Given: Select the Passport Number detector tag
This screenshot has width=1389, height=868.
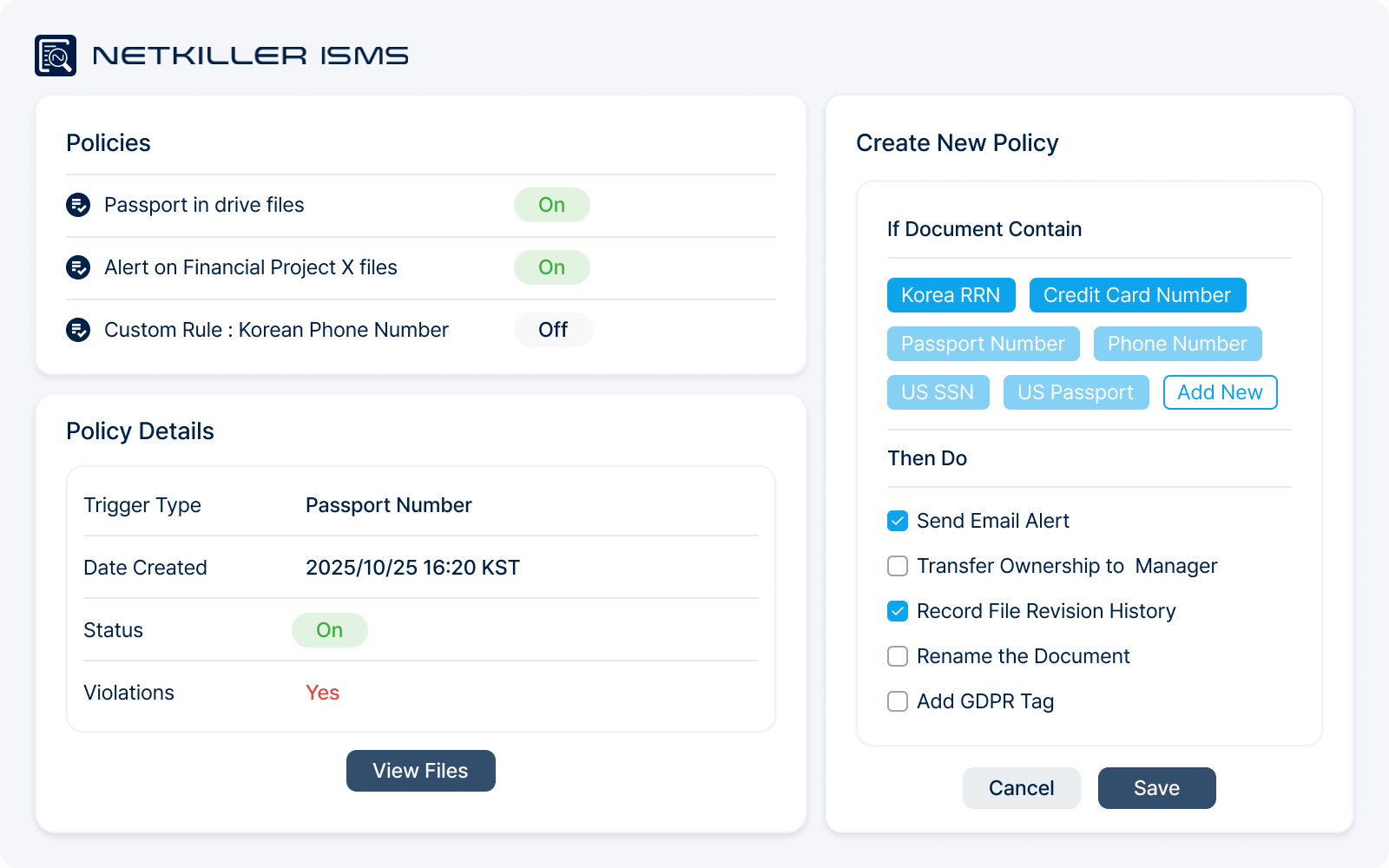Looking at the screenshot, I should point(983,344).
